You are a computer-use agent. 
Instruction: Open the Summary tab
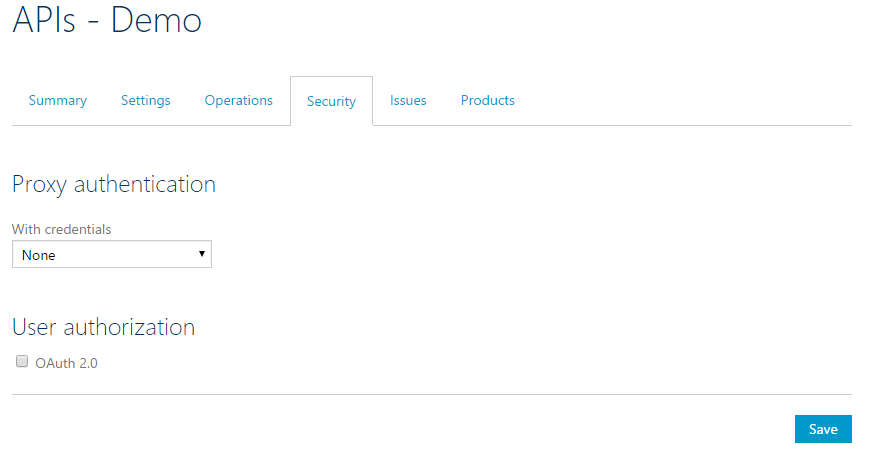(x=58, y=100)
